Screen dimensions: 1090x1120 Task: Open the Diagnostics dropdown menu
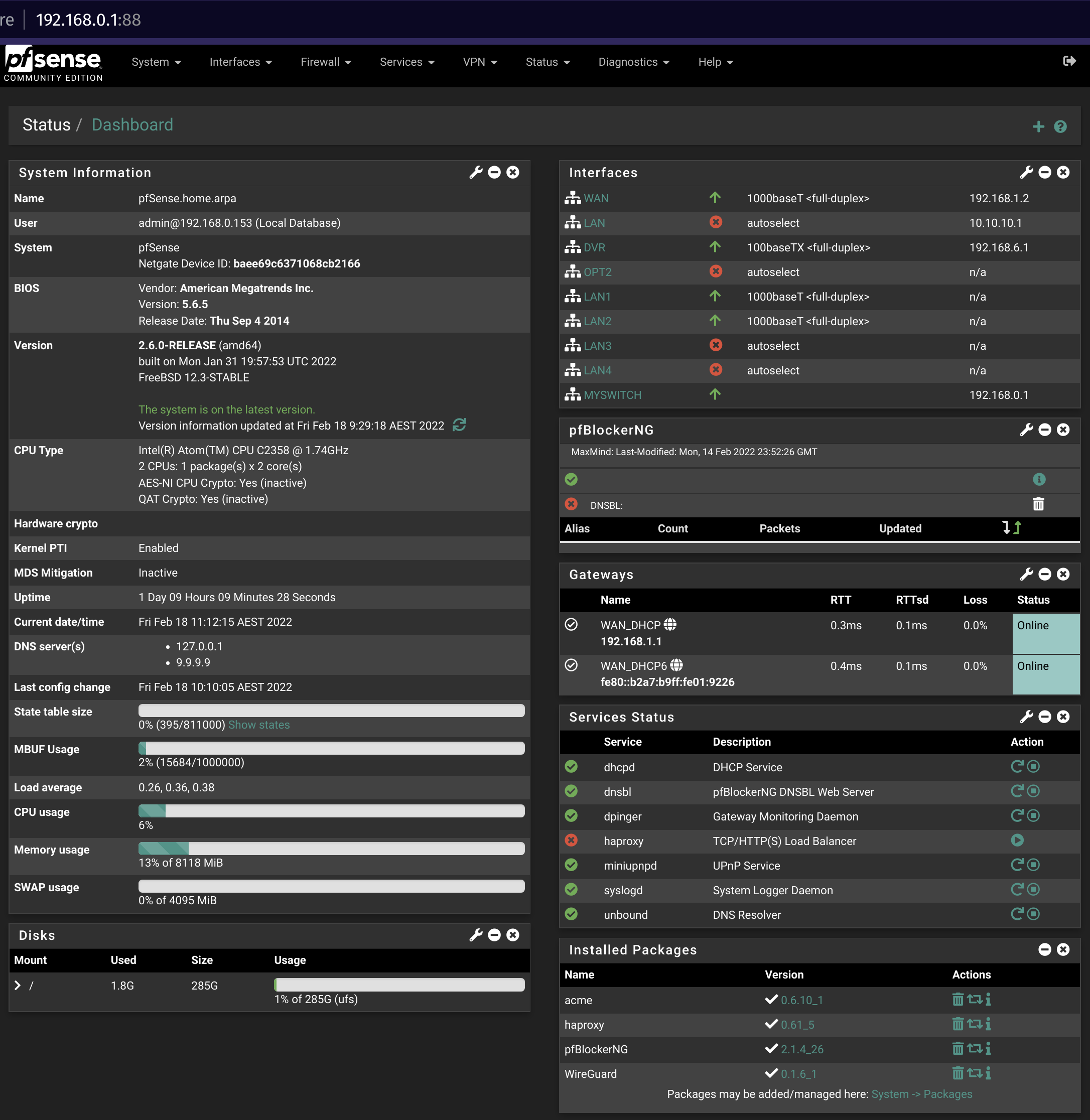coord(634,62)
